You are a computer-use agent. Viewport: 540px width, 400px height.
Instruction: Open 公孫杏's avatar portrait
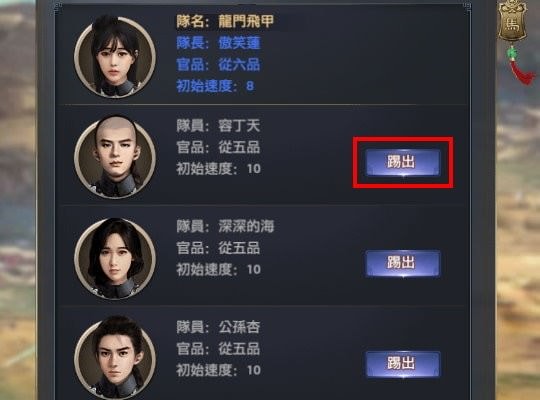pos(115,358)
